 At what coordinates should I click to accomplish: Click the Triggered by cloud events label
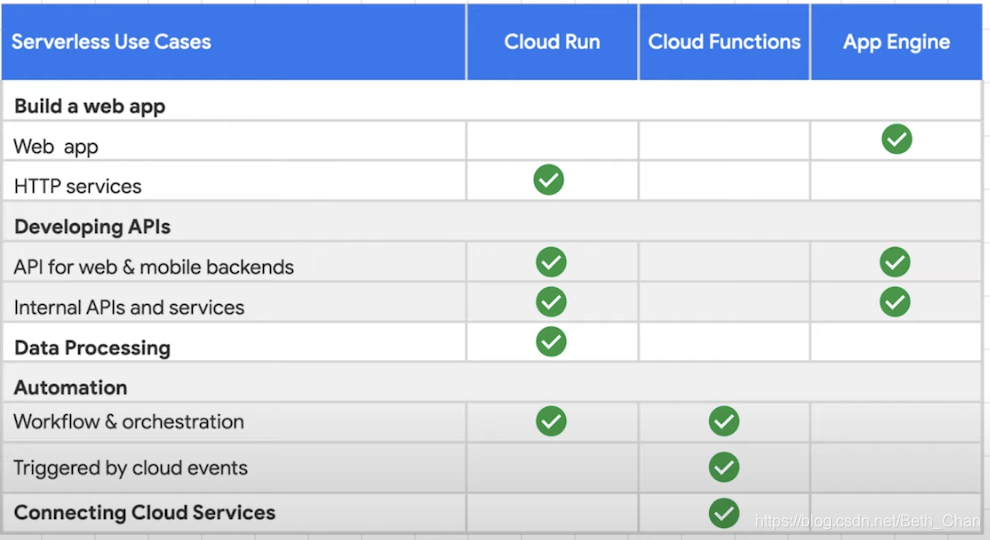click(130, 468)
